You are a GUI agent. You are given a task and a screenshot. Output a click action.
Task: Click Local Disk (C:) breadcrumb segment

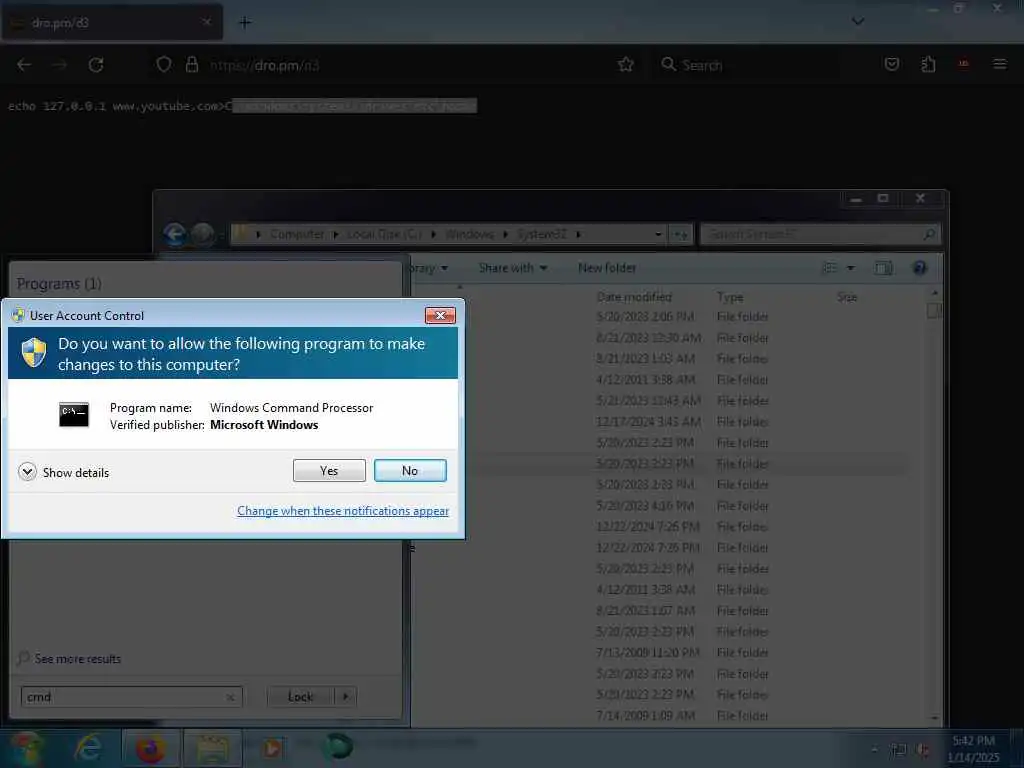point(384,234)
